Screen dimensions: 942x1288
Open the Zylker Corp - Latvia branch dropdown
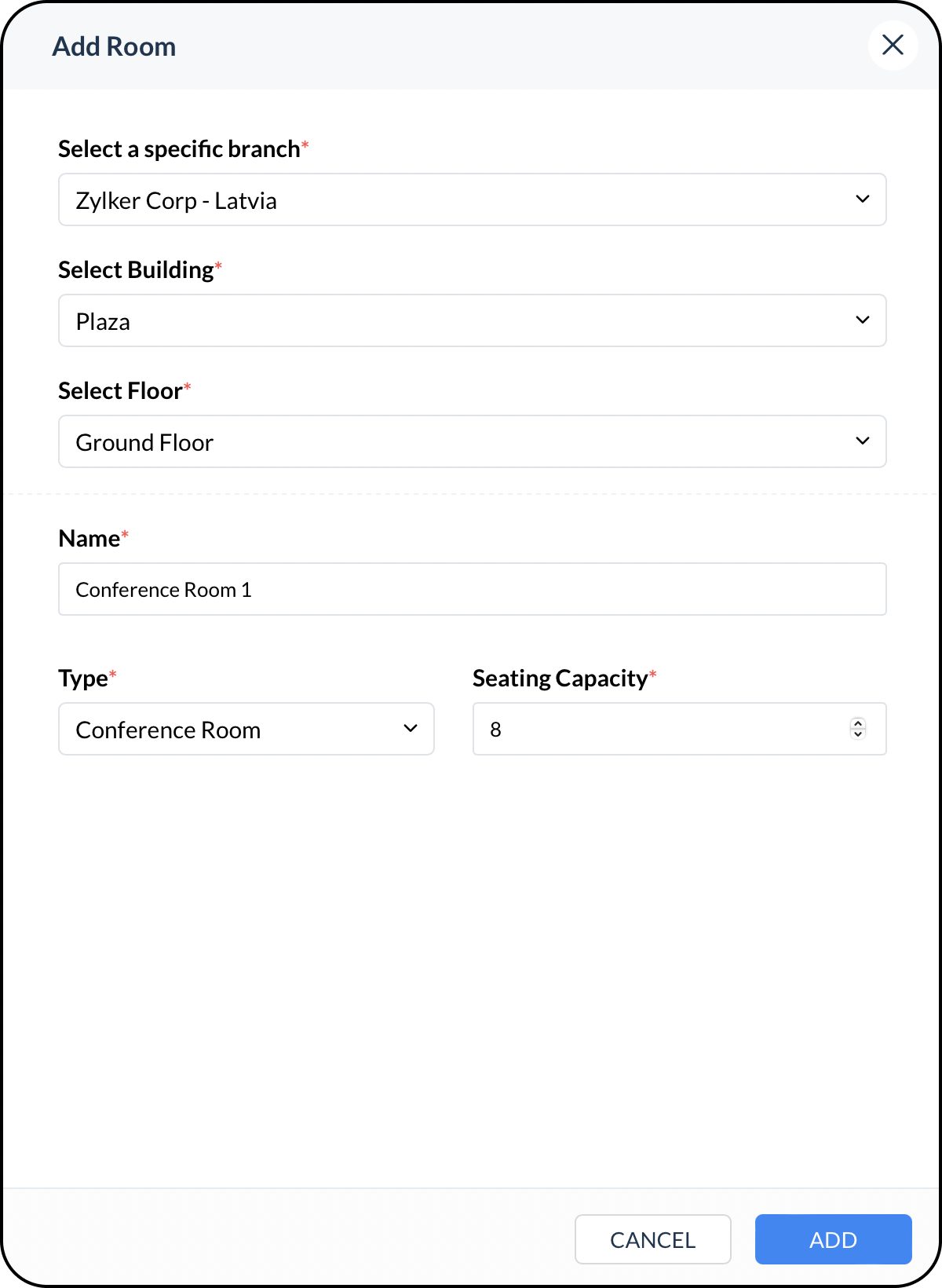pyautogui.click(x=473, y=199)
